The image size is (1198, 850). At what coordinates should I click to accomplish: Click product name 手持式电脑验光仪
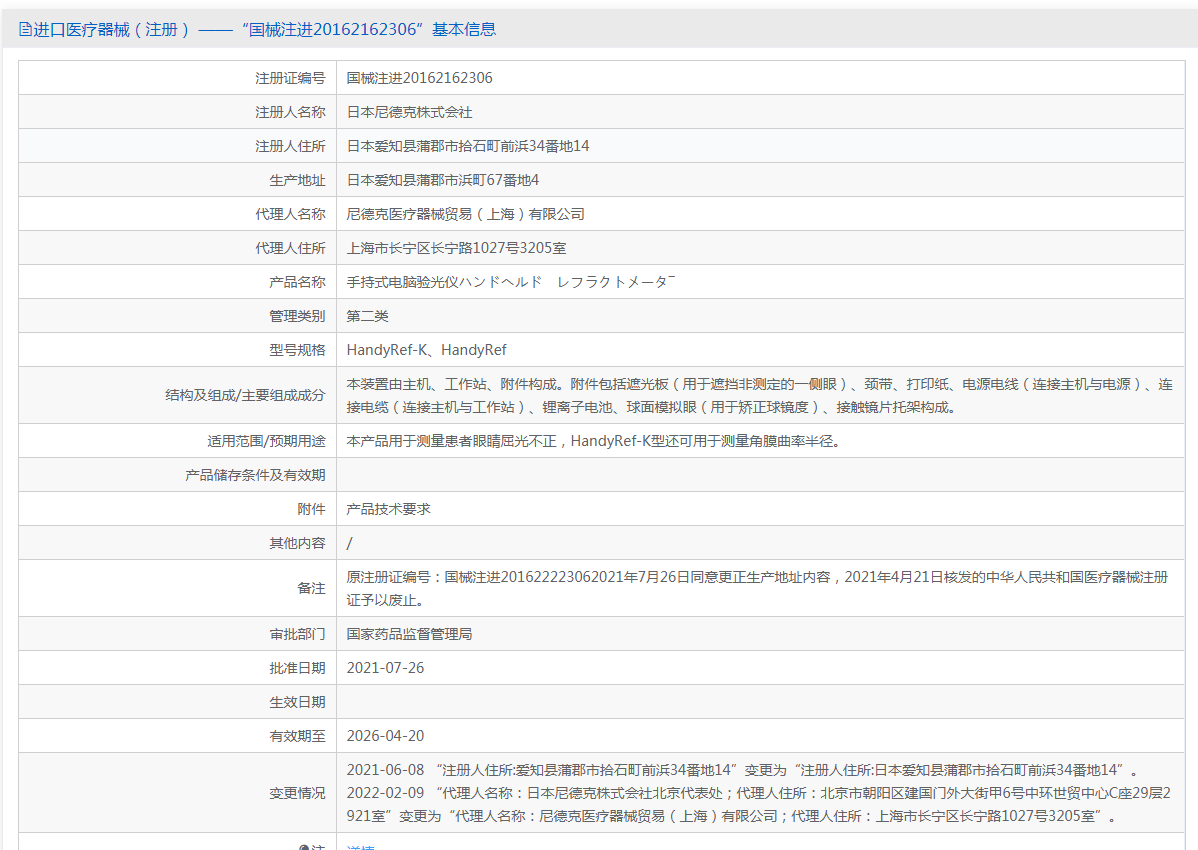click(x=403, y=282)
